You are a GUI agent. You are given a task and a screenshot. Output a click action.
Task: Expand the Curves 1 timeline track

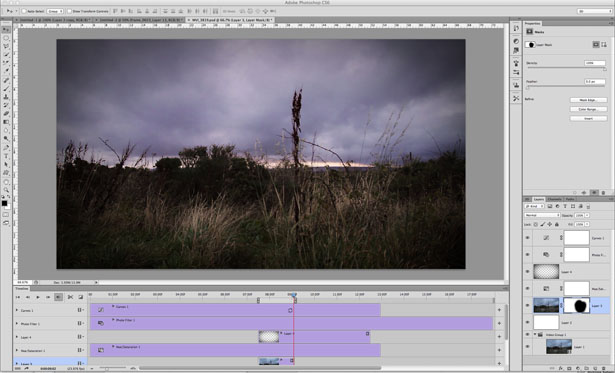(16, 310)
